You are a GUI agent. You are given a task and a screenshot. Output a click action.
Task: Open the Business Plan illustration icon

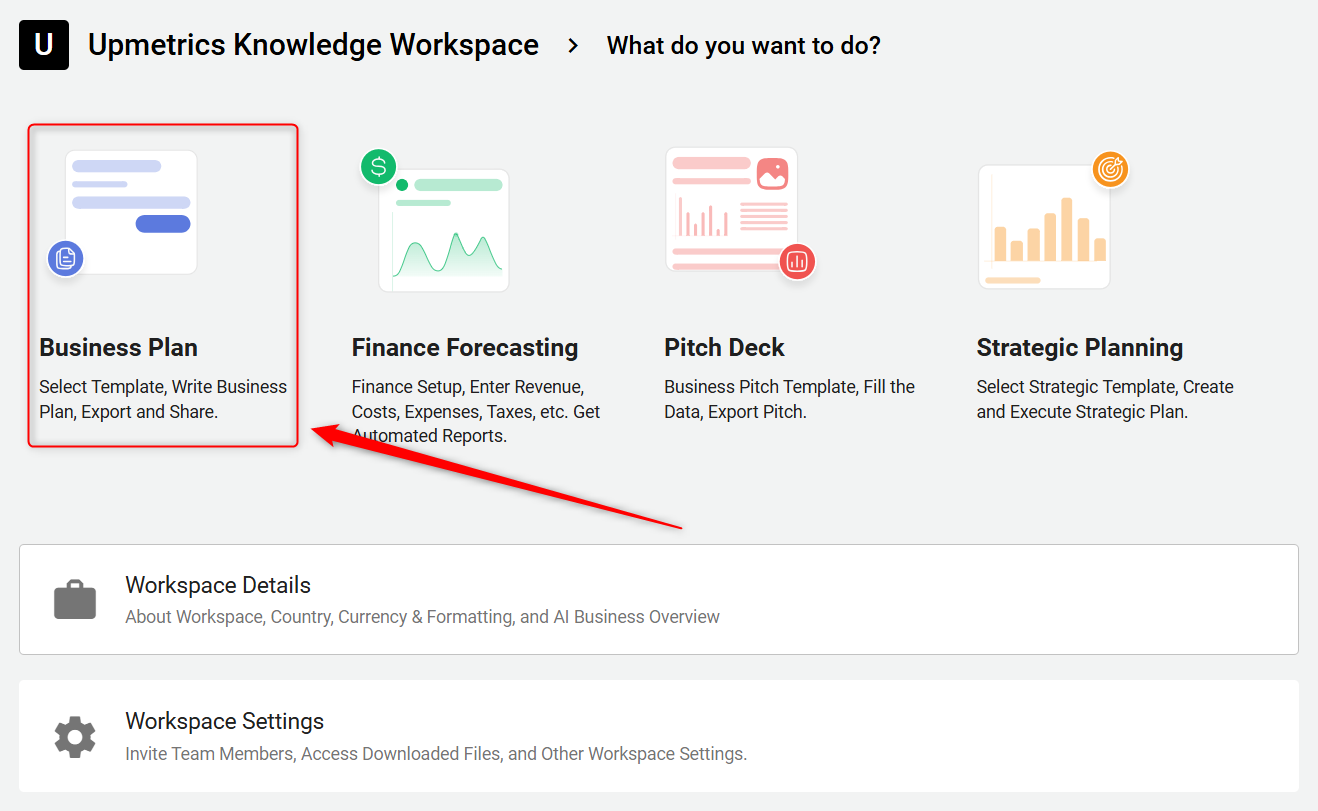[123, 213]
